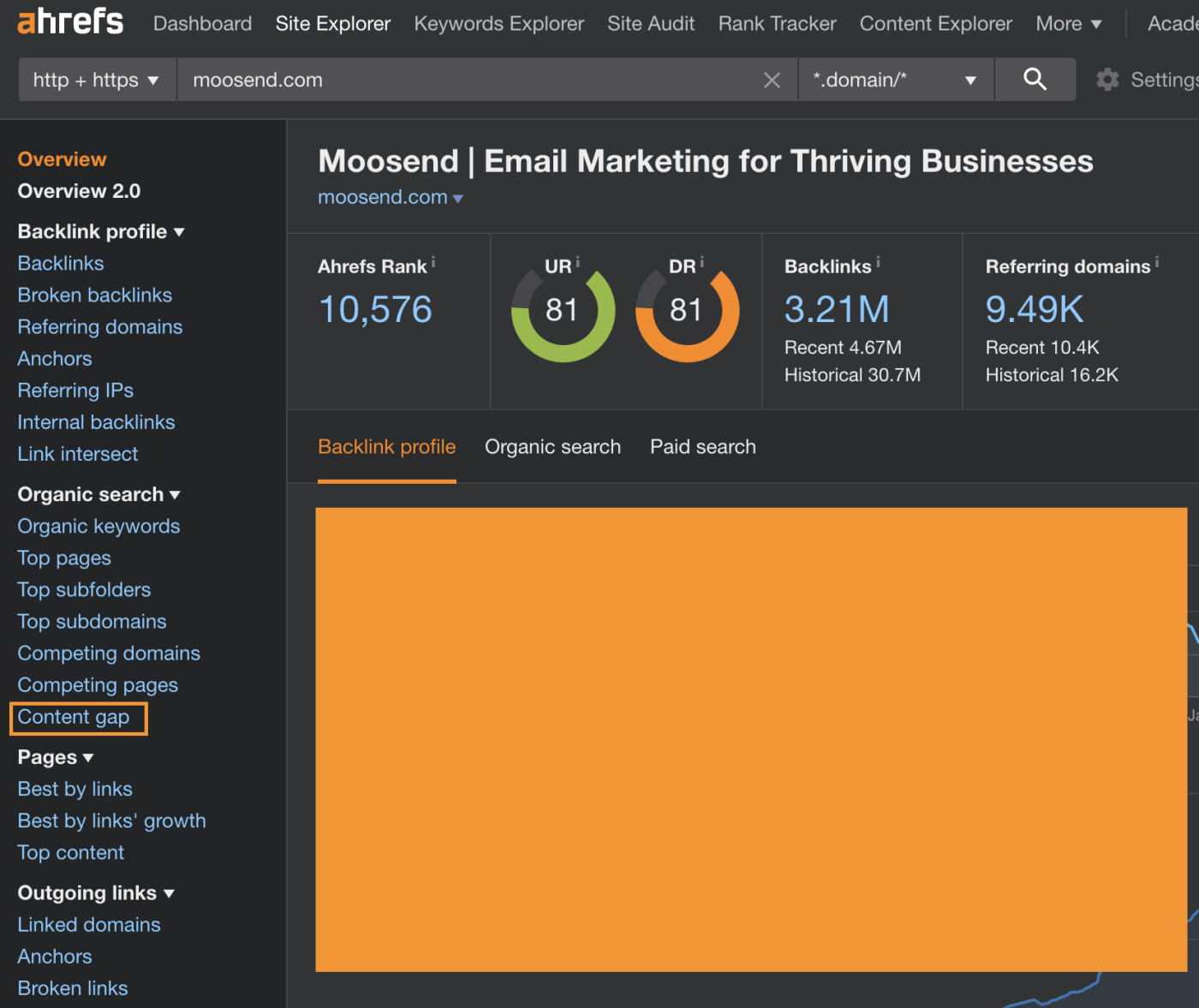Viewport: 1199px width, 1008px height.
Task: Open Top subfolders report
Action: click(x=84, y=589)
